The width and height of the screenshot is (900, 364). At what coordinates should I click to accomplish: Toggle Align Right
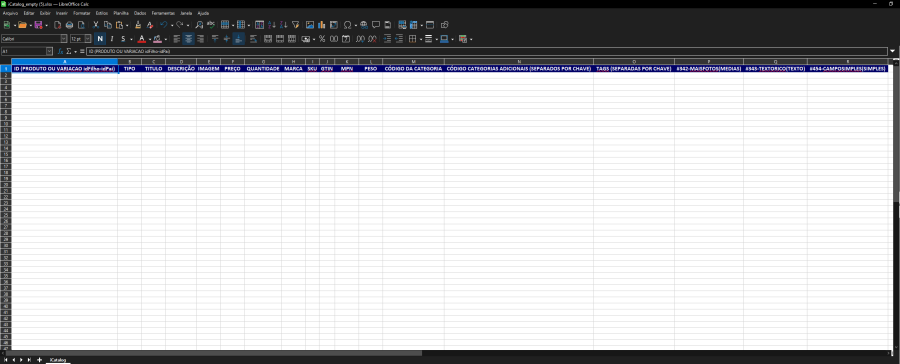click(x=200, y=39)
